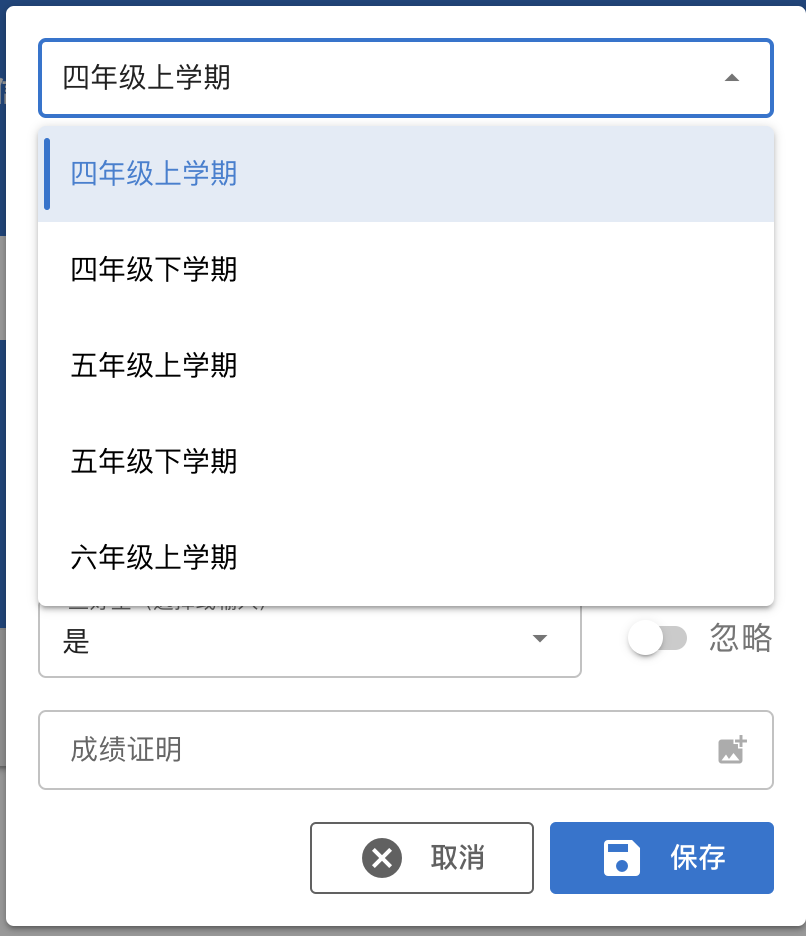This screenshot has height=936, width=806.
Task: Click the X circle cancel icon
Action: [x=382, y=858]
